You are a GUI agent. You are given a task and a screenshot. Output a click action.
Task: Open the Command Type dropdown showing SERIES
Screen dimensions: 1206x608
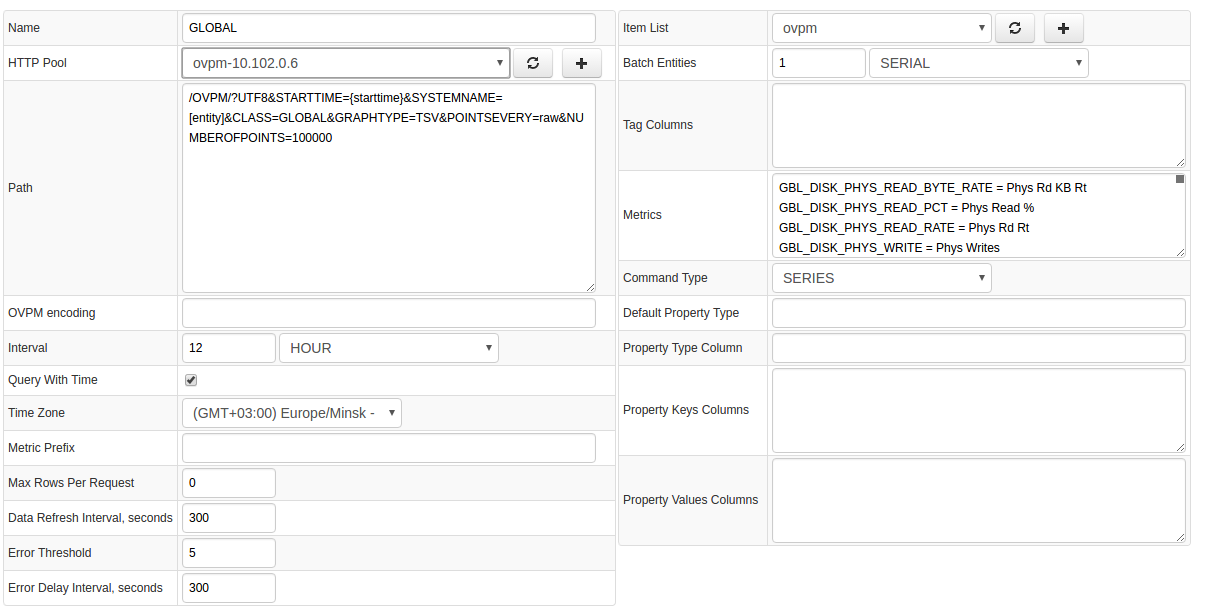[x=881, y=278]
